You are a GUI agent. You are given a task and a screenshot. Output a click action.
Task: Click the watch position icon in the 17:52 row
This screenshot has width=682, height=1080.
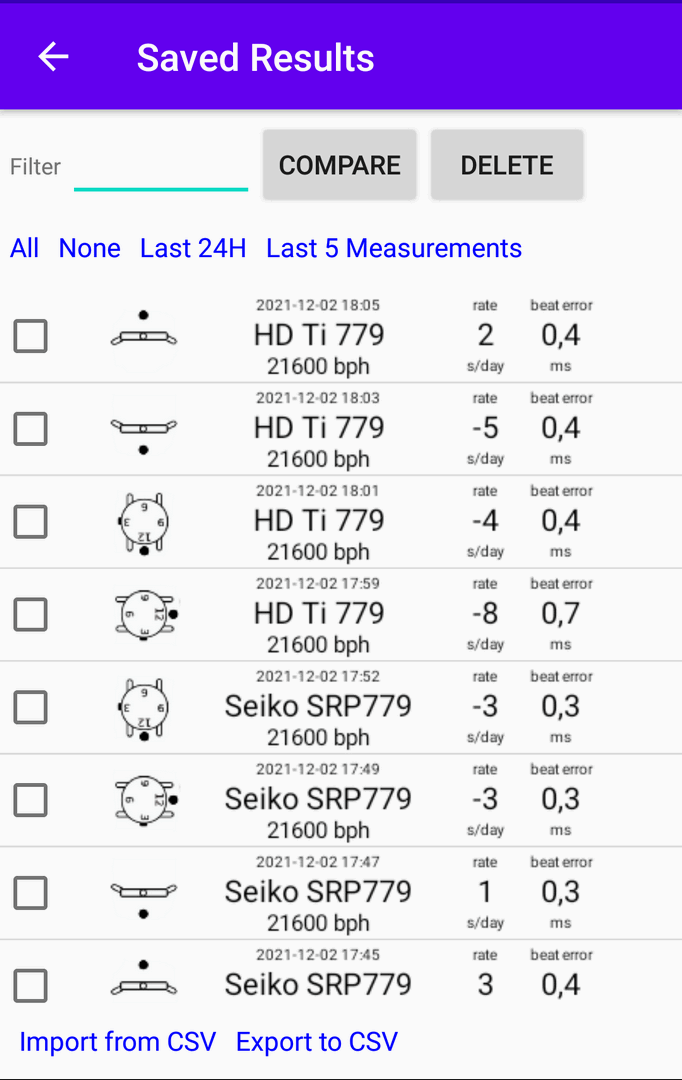pos(143,709)
